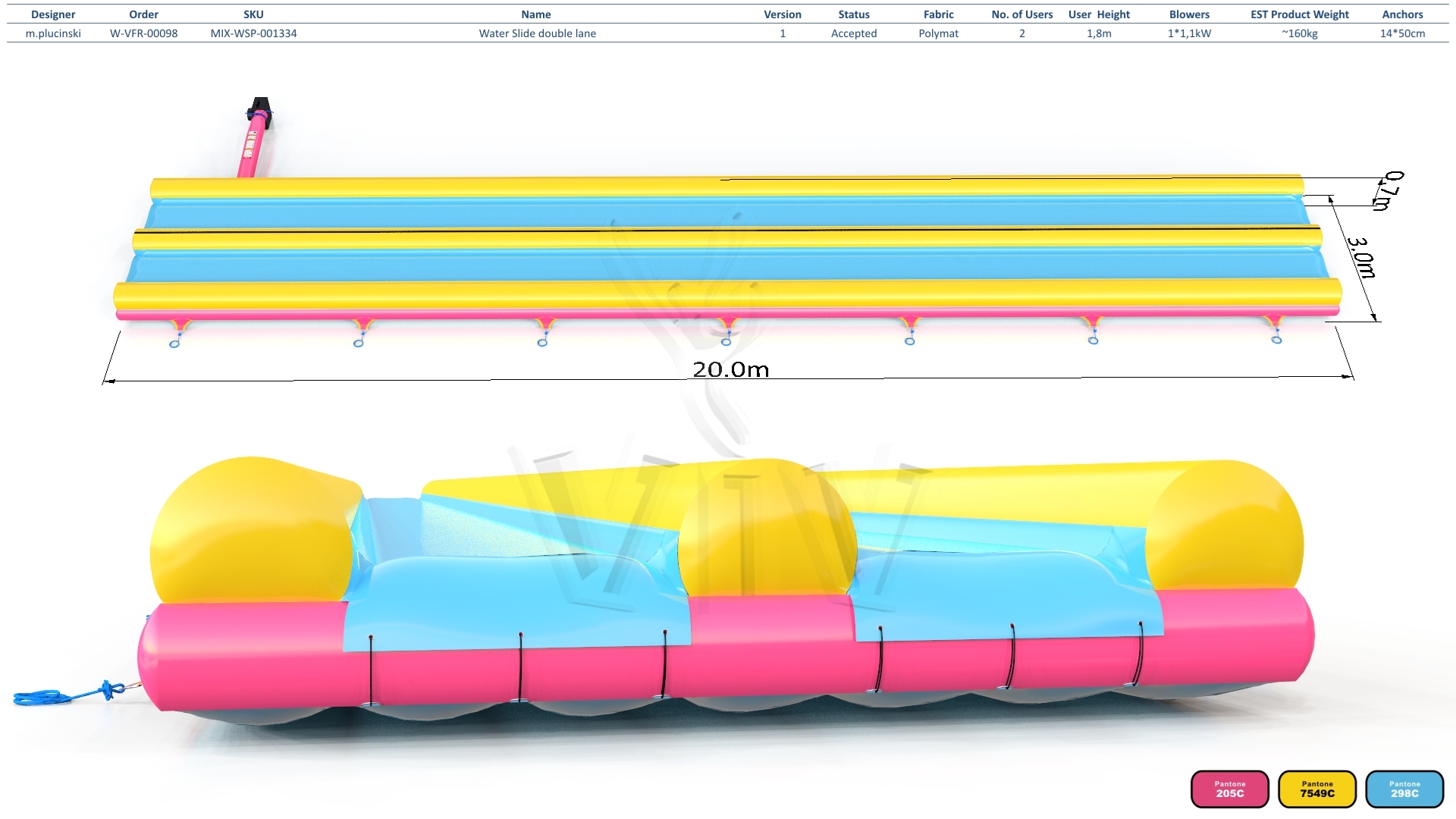The height and width of the screenshot is (819, 1456).
Task: Click the User Height header
Action: click(1099, 14)
